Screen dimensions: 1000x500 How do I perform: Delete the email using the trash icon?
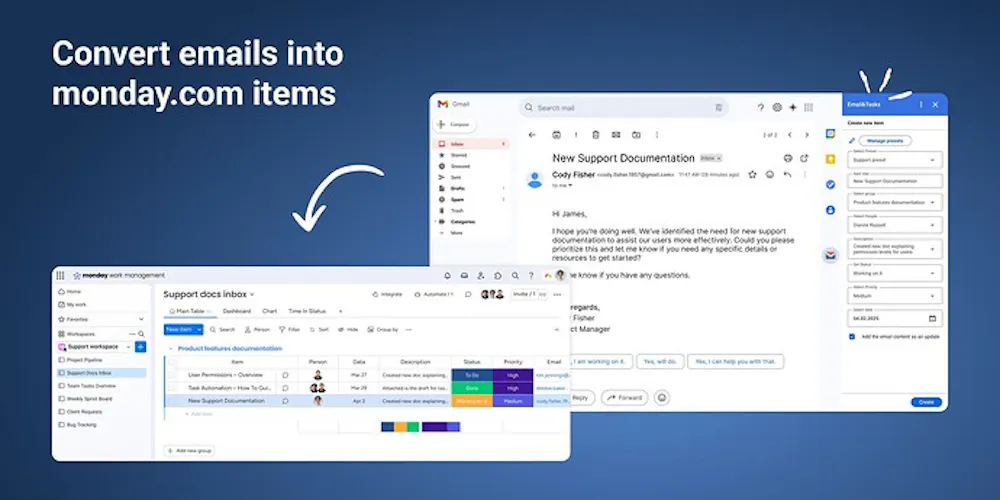(x=596, y=135)
